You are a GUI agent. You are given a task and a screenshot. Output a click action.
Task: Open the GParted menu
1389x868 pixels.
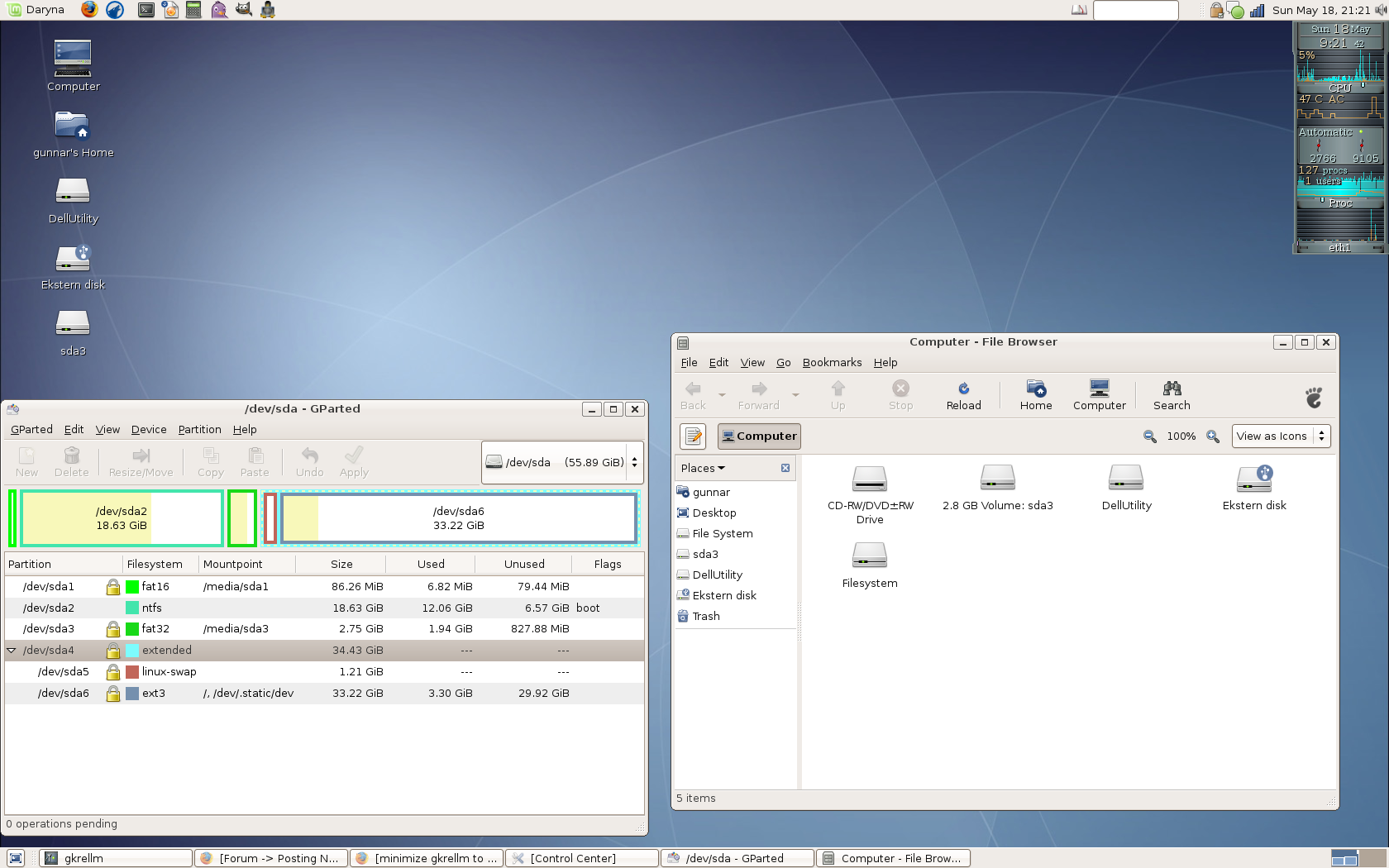pyautogui.click(x=31, y=429)
